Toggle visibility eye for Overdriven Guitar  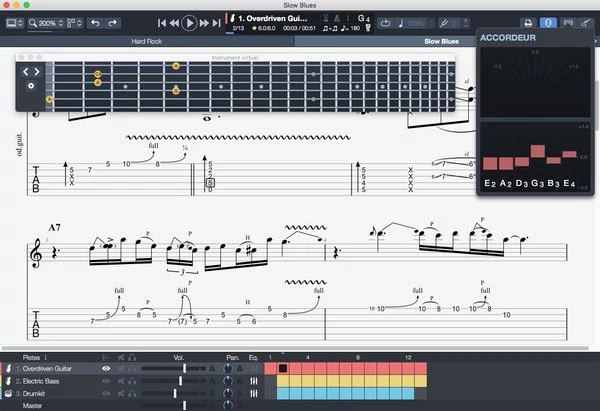tap(106, 369)
